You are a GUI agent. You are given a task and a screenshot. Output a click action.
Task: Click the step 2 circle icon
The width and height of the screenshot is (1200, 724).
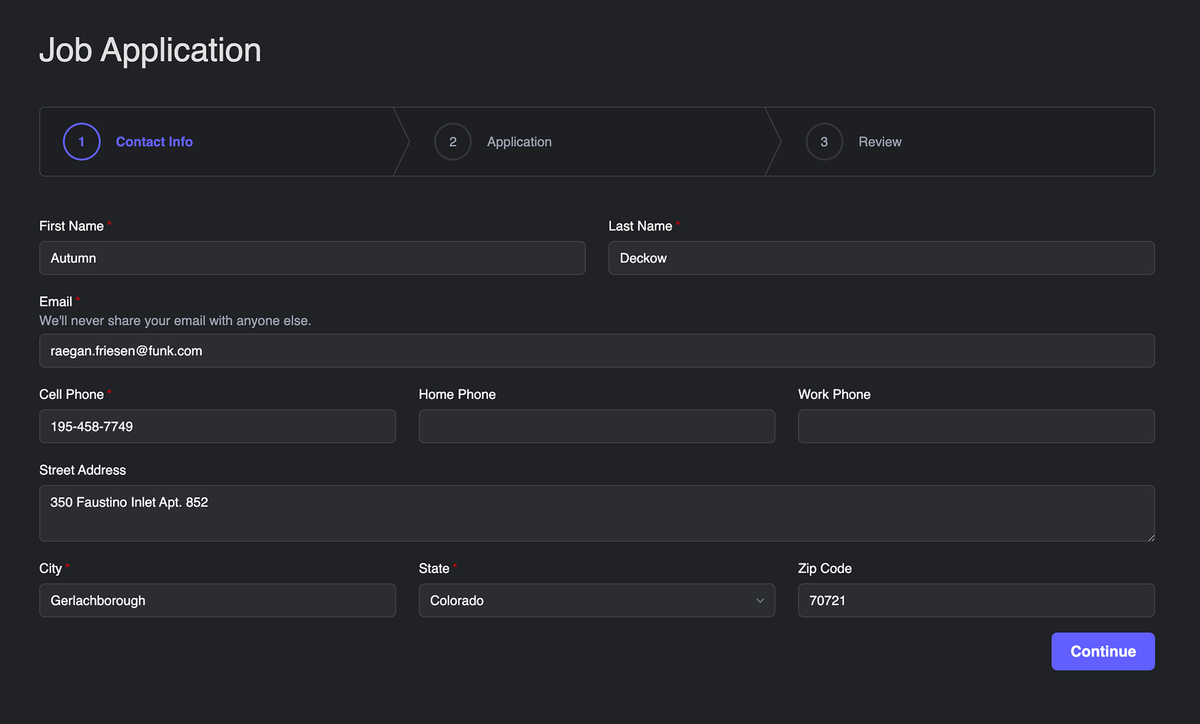click(453, 142)
